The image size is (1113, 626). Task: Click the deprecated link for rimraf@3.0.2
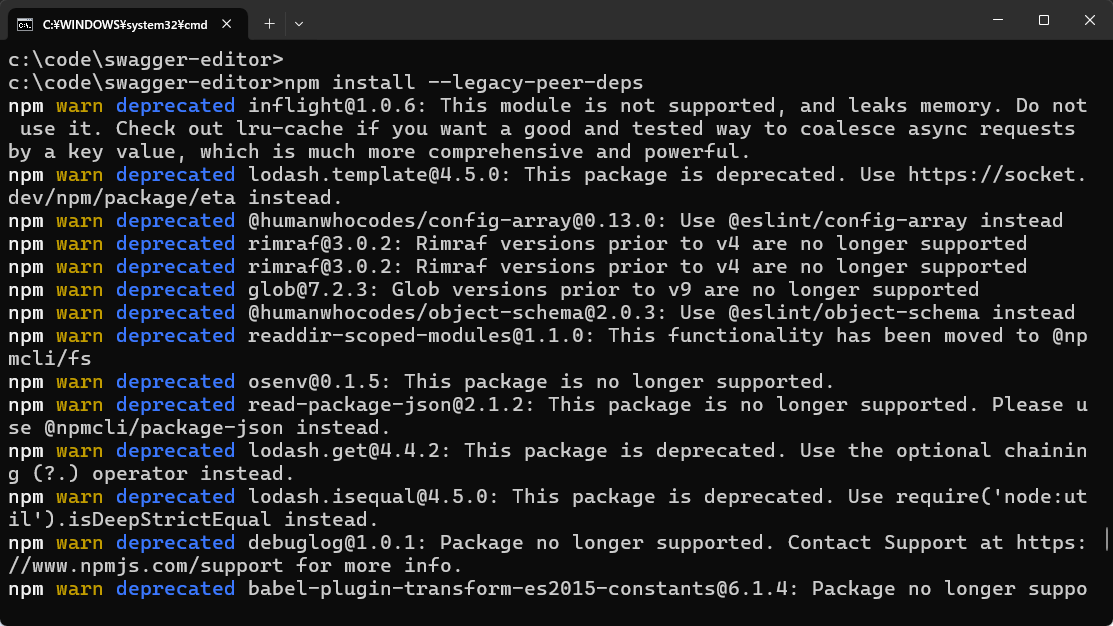tap(175, 243)
